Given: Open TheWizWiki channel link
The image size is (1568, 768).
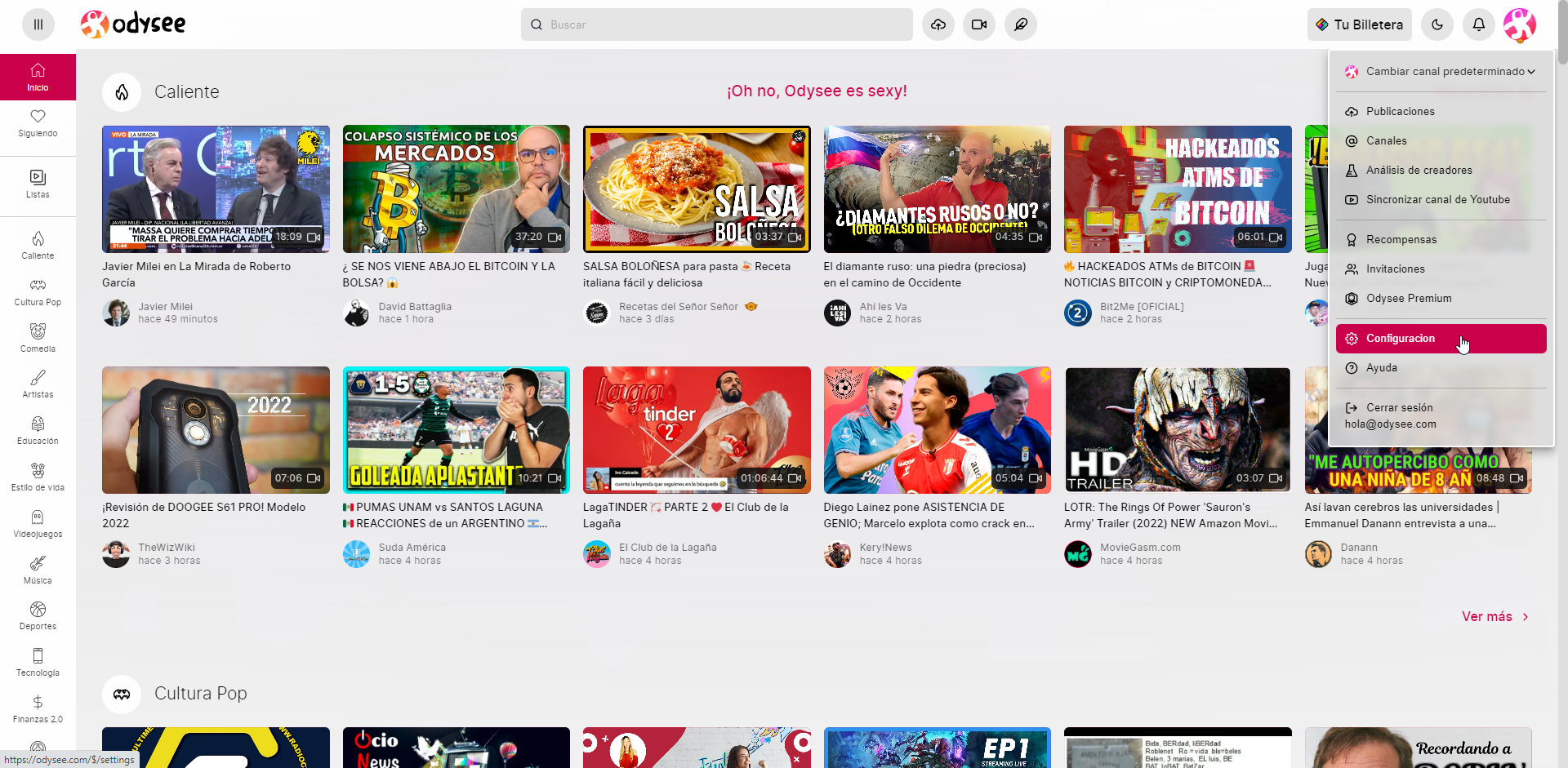Looking at the screenshot, I should pyautogui.click(x=167, y=548).
